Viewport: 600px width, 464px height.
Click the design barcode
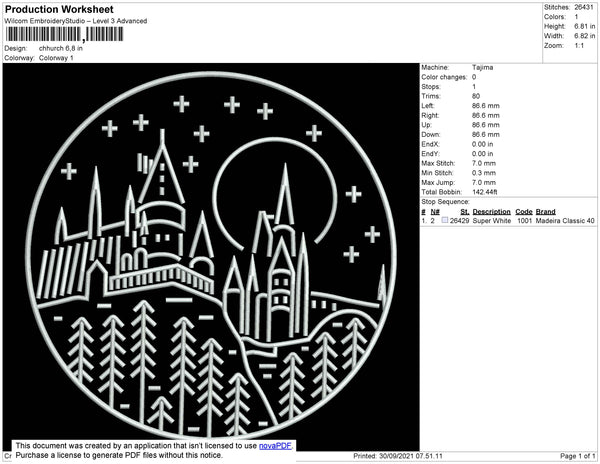pyautogui.click(x=64, y=34)
